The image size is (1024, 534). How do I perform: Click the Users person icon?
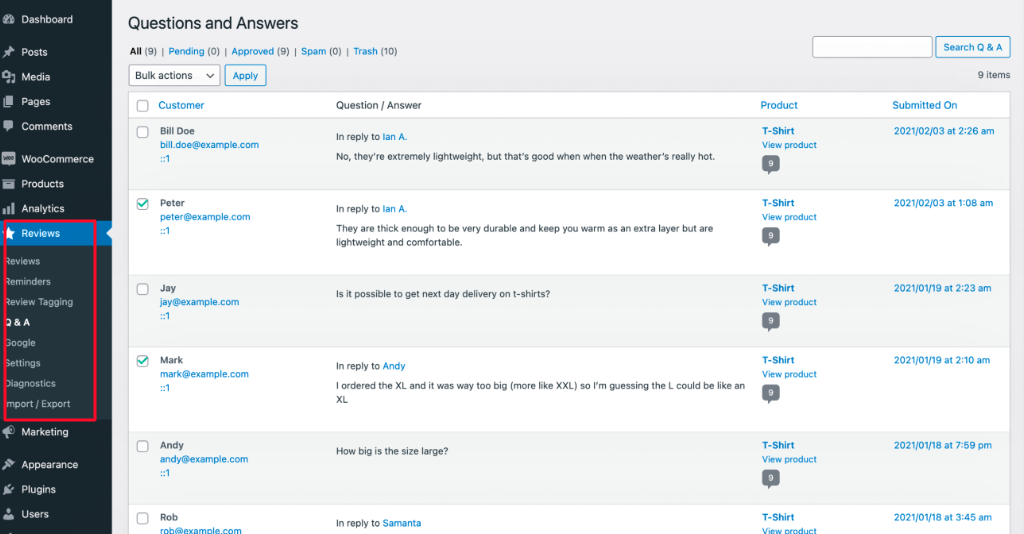tap(8, 514)
